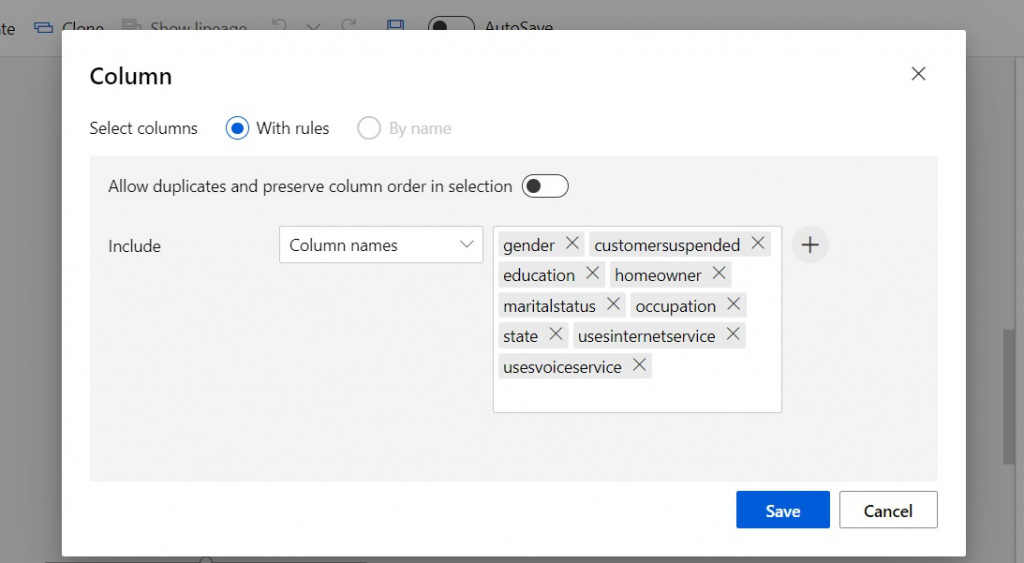Select the With rules radio option
This screenshot has width=1024, height=563.
point(237,128)
